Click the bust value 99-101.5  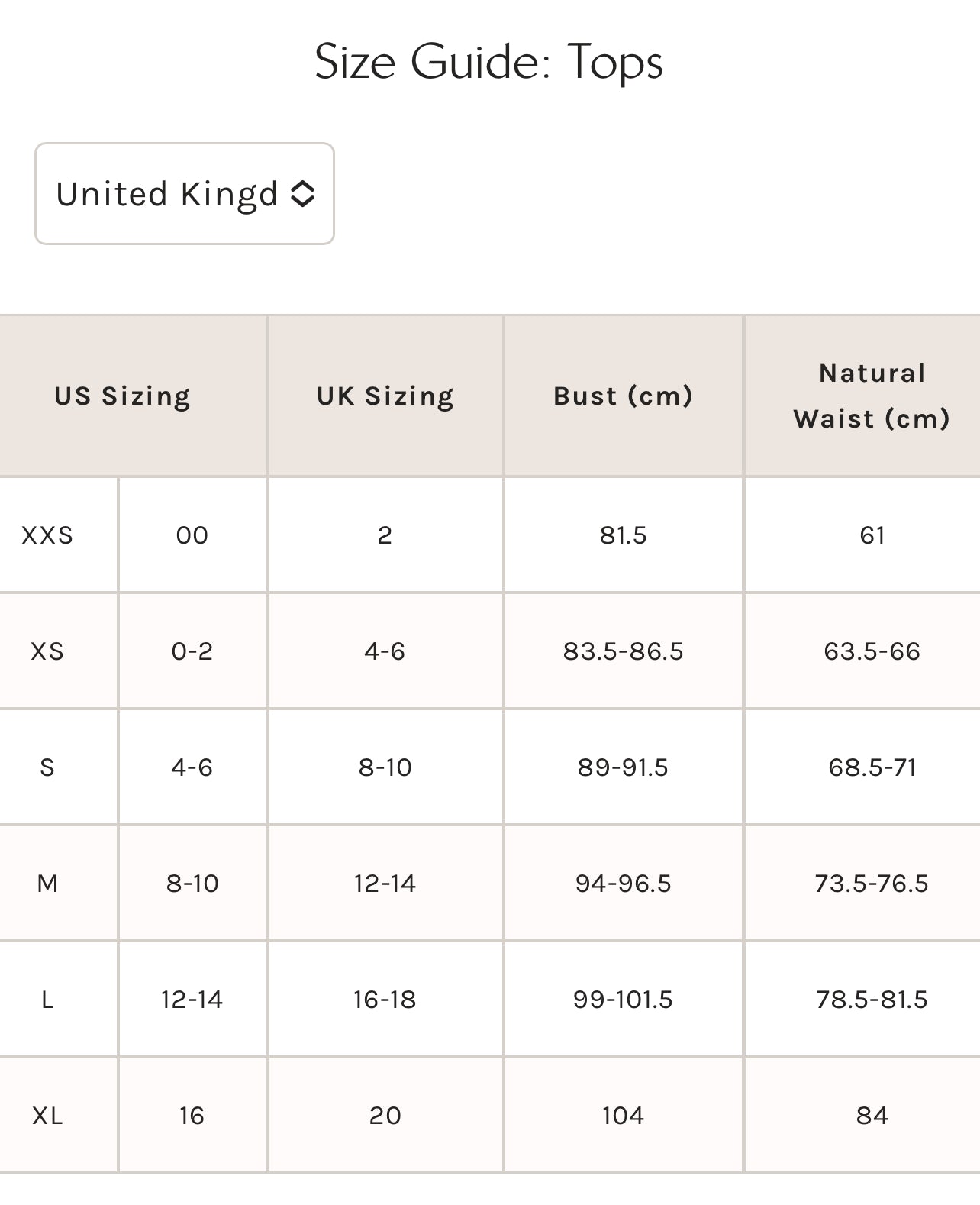pyautogui.click(x=623, y=1000)
